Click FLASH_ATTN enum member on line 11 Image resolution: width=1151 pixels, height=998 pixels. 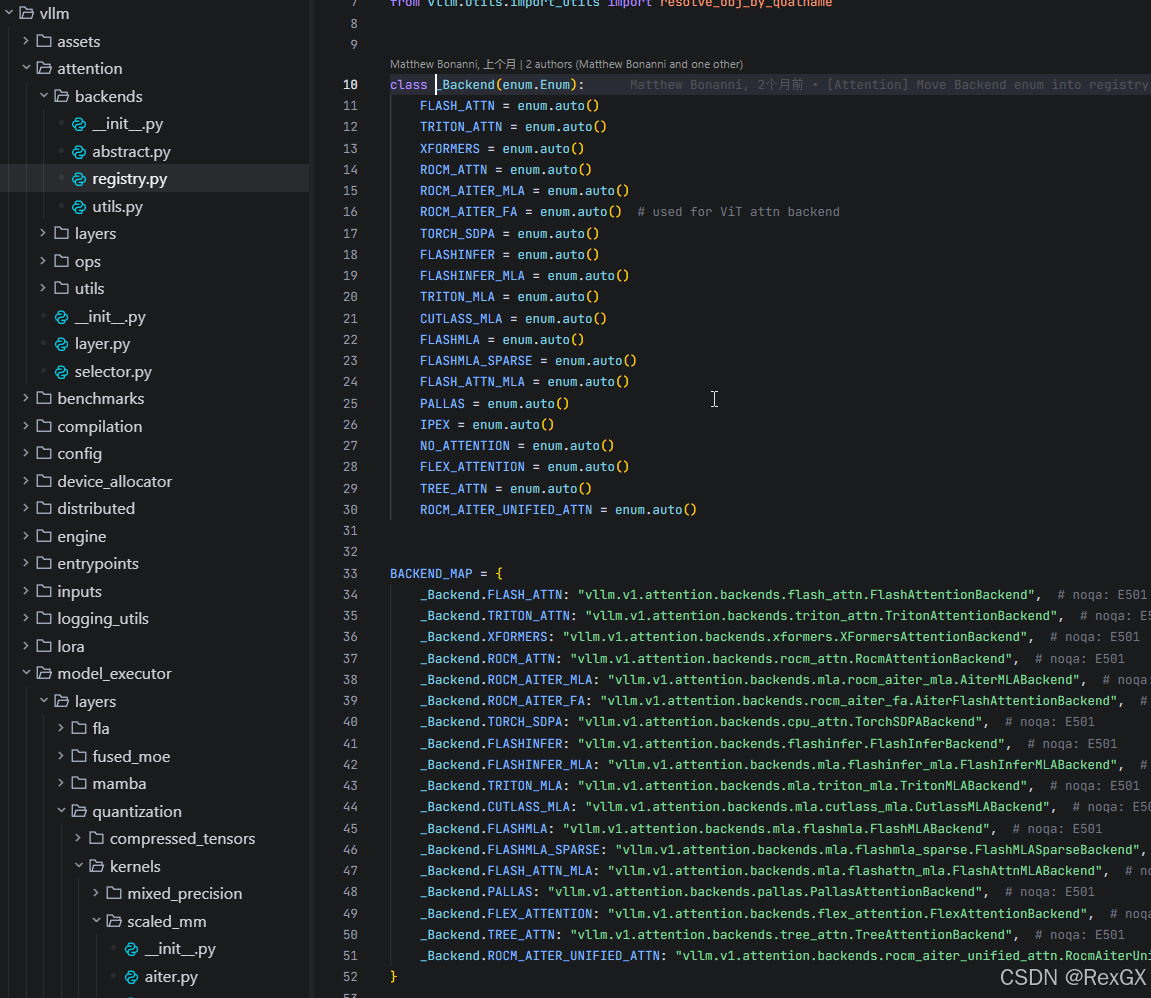point(457,106)
